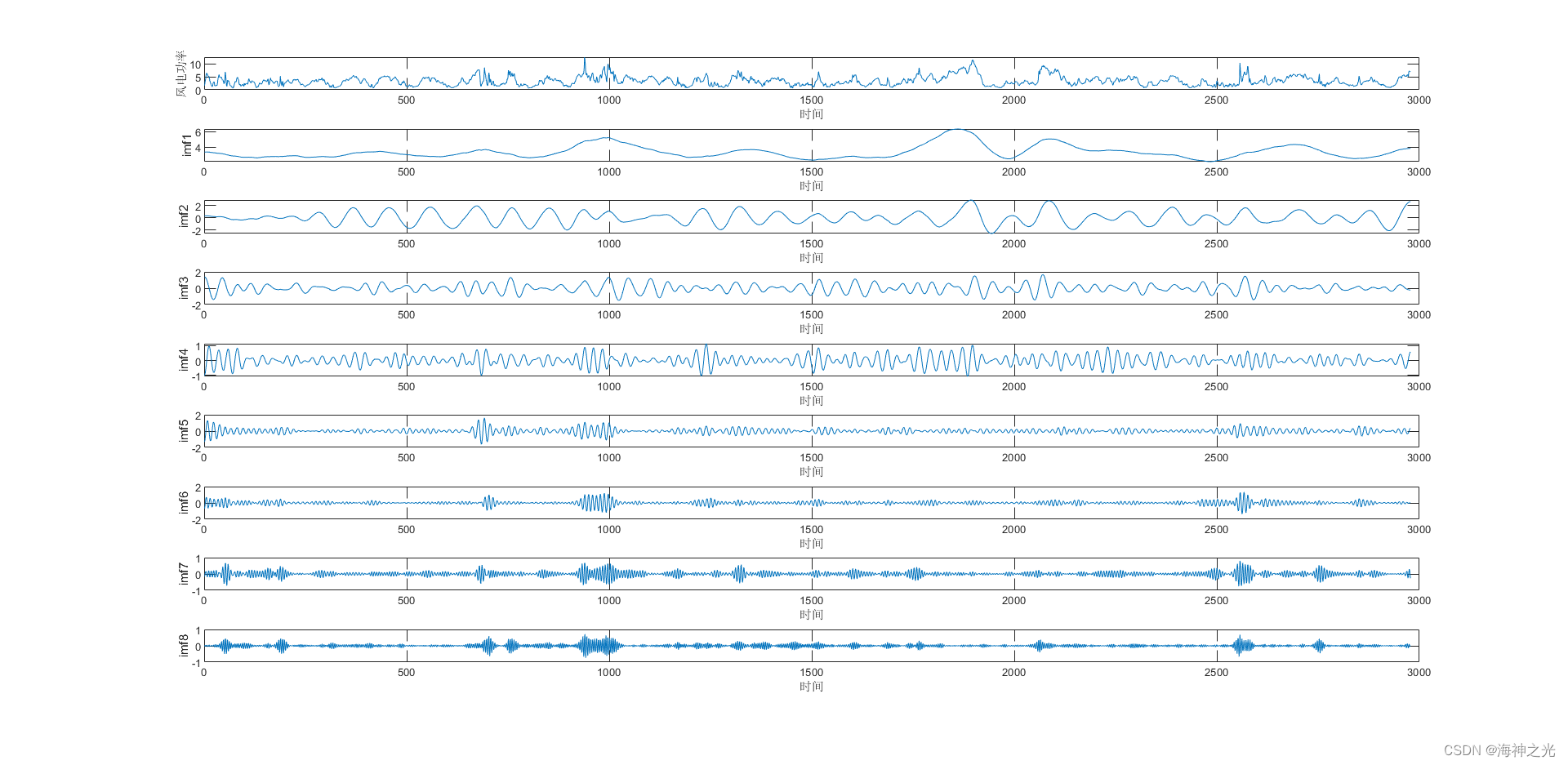
Task: Click y-tick value 4 on the imf1 plot
Action: coord(198,149)
